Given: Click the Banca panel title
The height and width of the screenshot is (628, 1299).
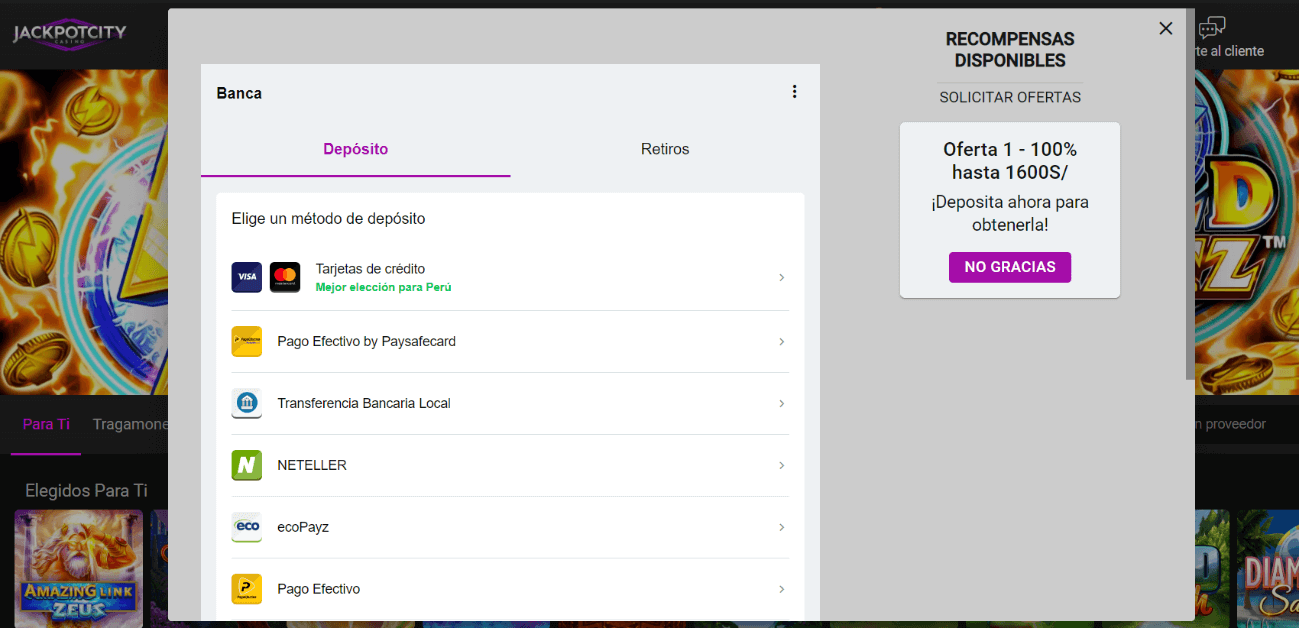Looking at the screenshot, I should [239, 93].
